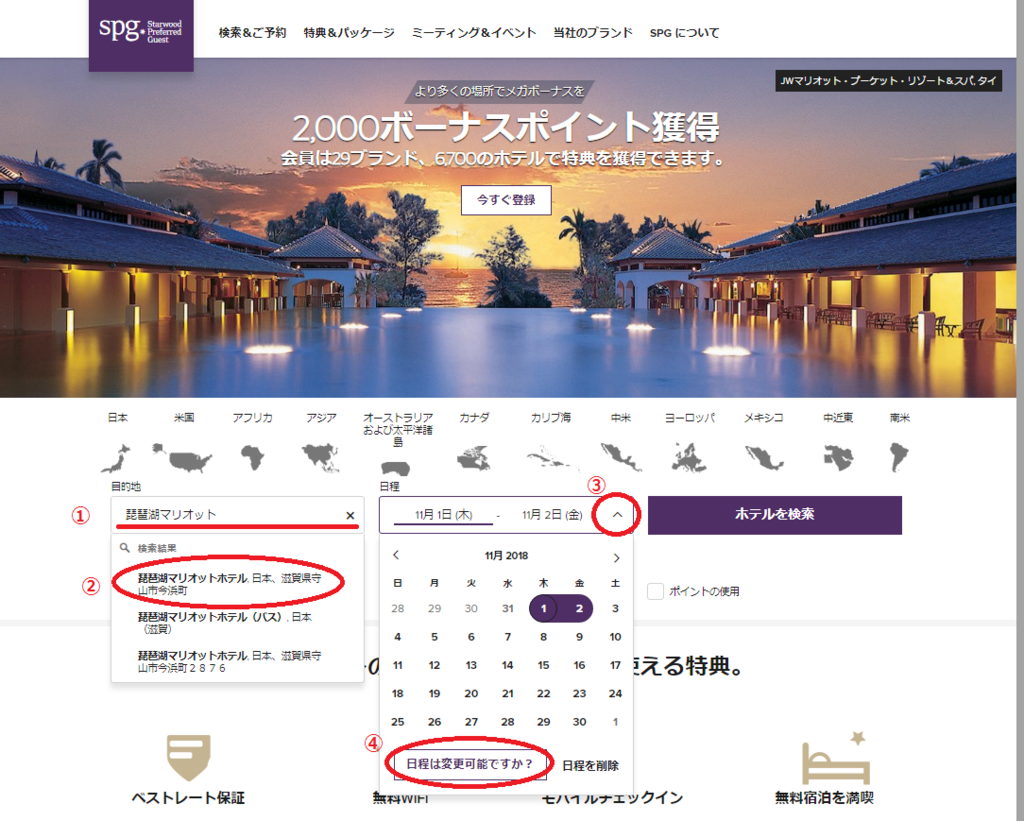Choose the Asia region map icon
1024x821 pixels.
point(321,457)
